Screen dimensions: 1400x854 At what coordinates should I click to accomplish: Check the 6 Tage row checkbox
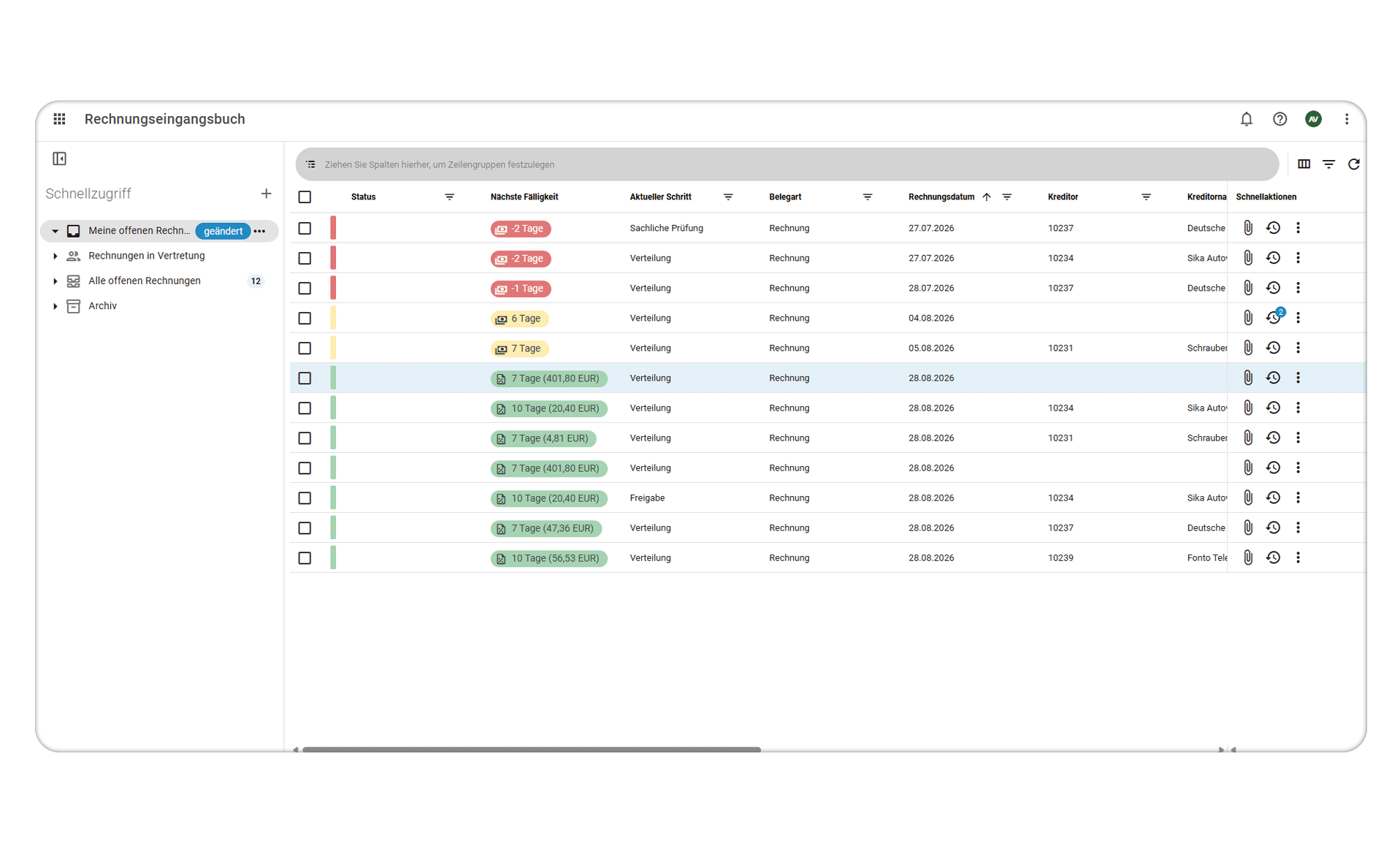coord(305,318)
